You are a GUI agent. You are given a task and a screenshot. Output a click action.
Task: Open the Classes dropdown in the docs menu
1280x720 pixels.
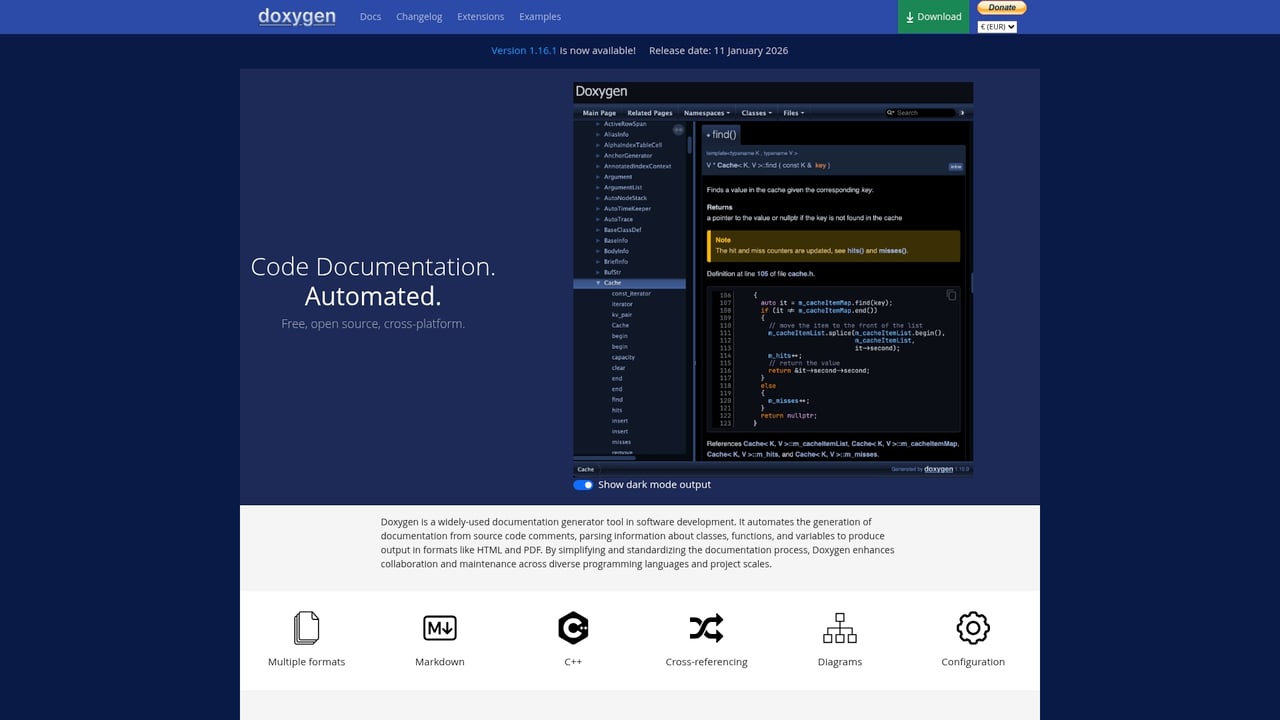pyautogui.click(x=755, y=113)
